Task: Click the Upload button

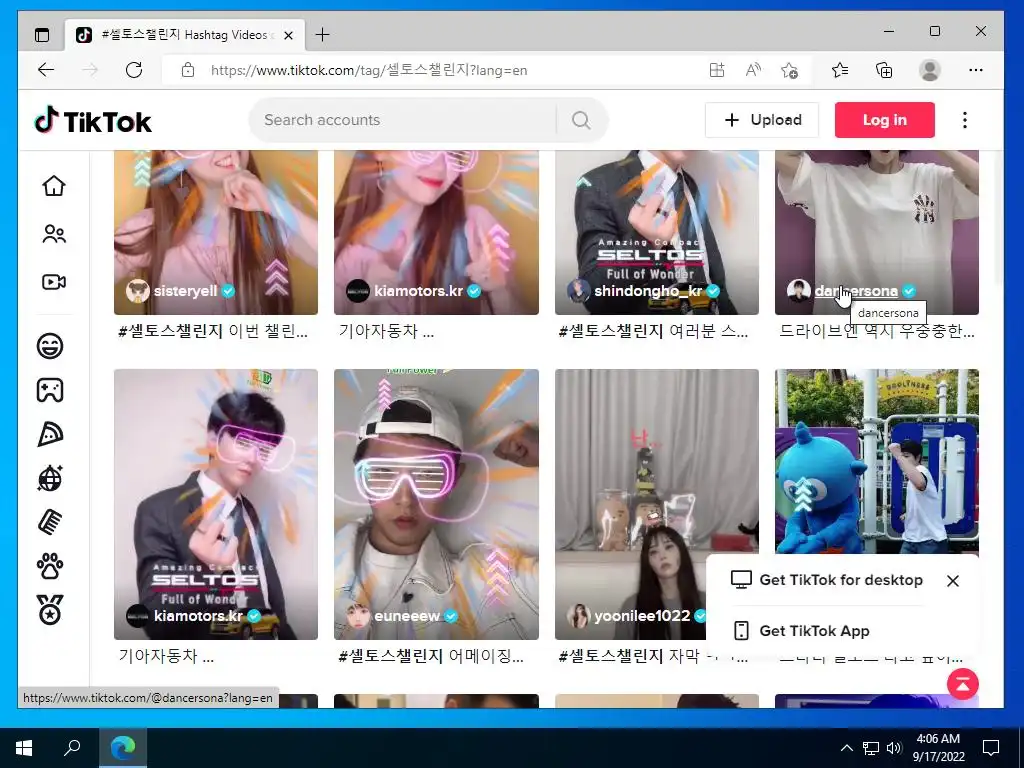Action: pos(761,120)
